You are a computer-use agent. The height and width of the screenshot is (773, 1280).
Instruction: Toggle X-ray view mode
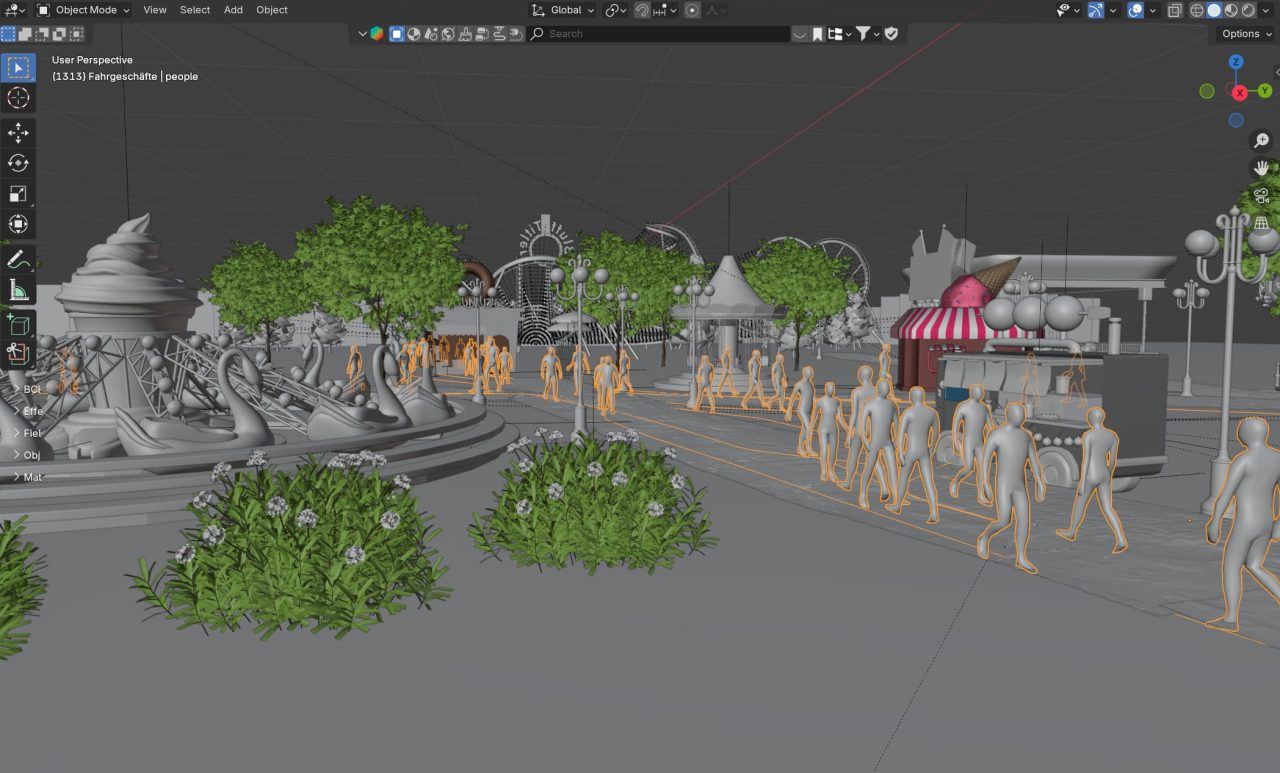pyautogui.click(x=1175, y=10)
